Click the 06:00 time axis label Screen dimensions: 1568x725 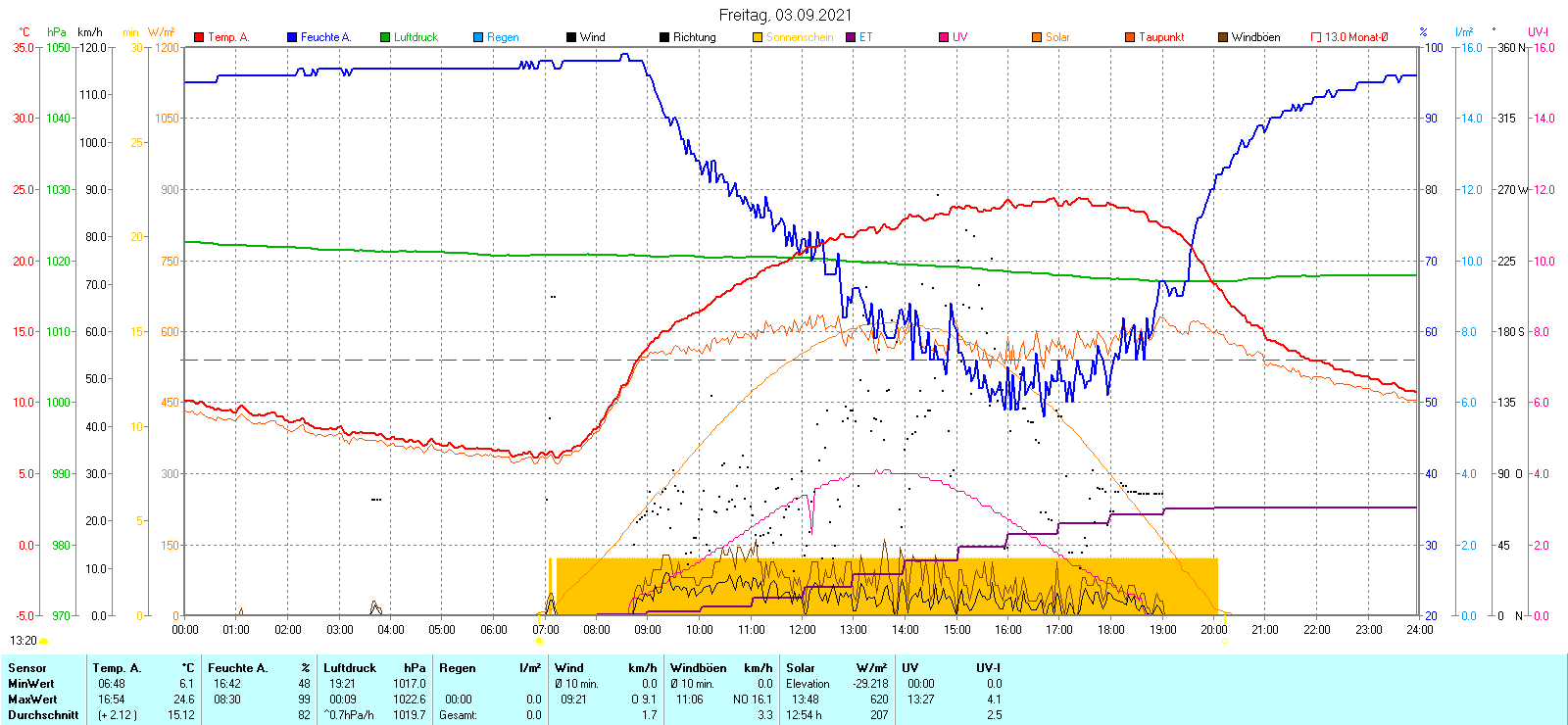[494, 630]
